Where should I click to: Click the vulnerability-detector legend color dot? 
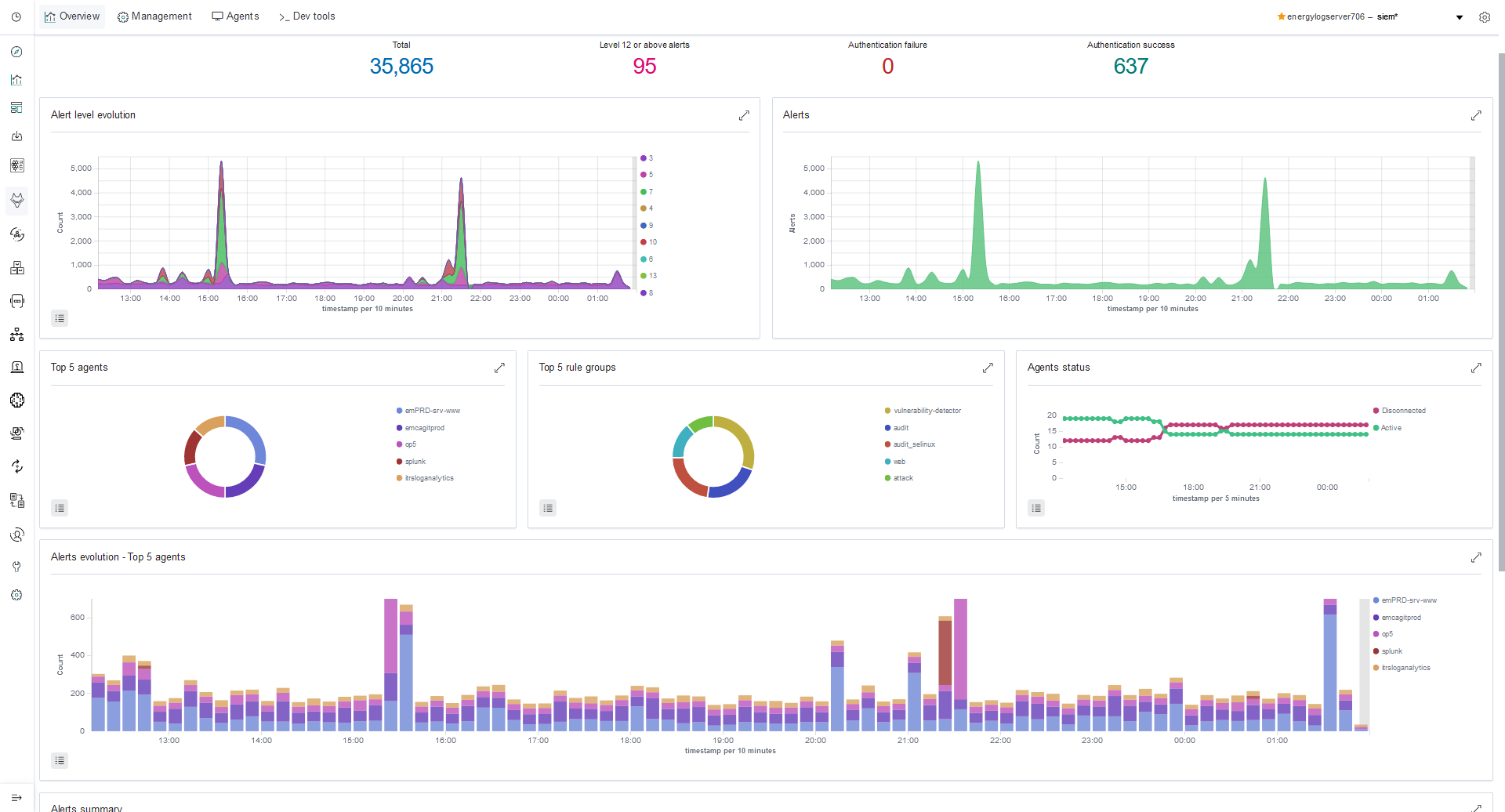[887, 411]
